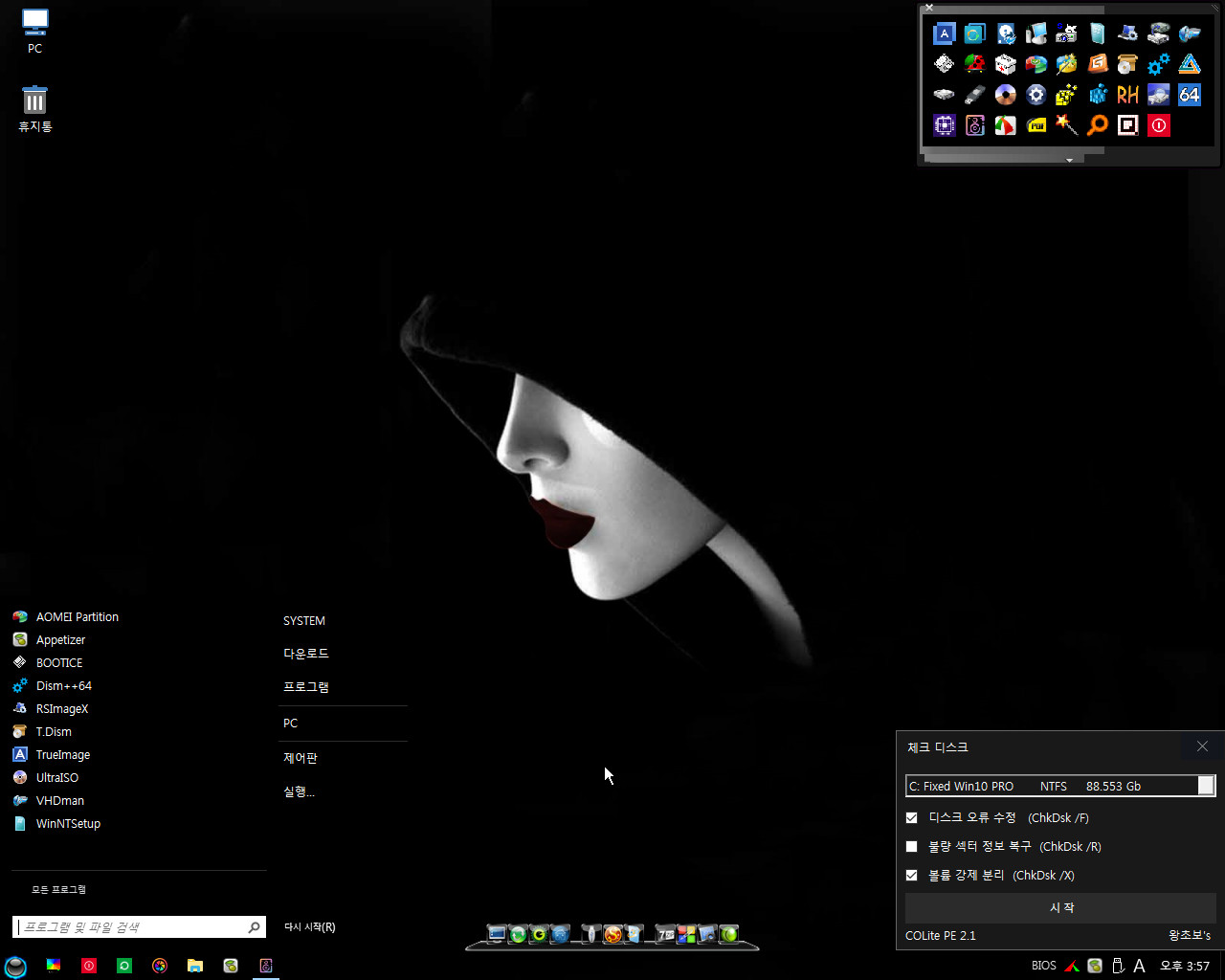Image resolution: width=1225 pixels, height=980 pixels.
Task: Toggle the 디스크 오류 수정 (ChkDsk /F) checkbox
Action: click(911, 817)
